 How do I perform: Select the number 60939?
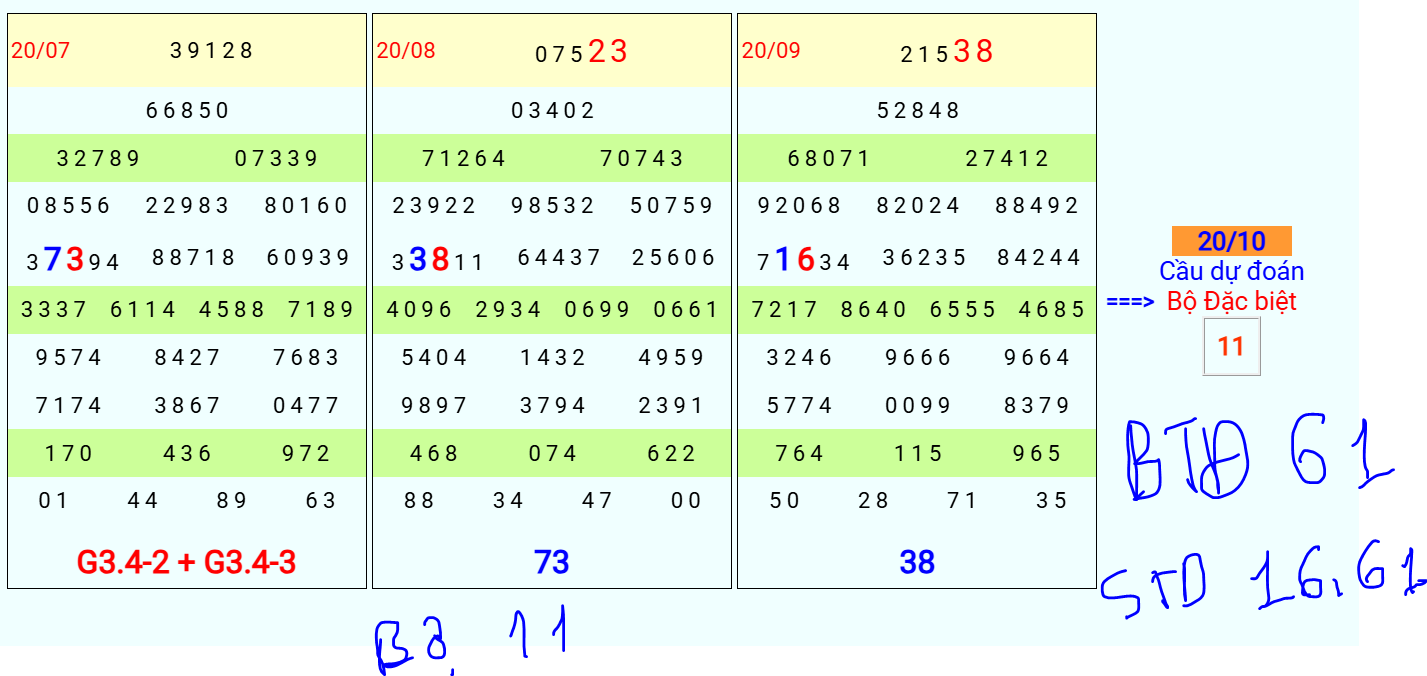(308, 257)
